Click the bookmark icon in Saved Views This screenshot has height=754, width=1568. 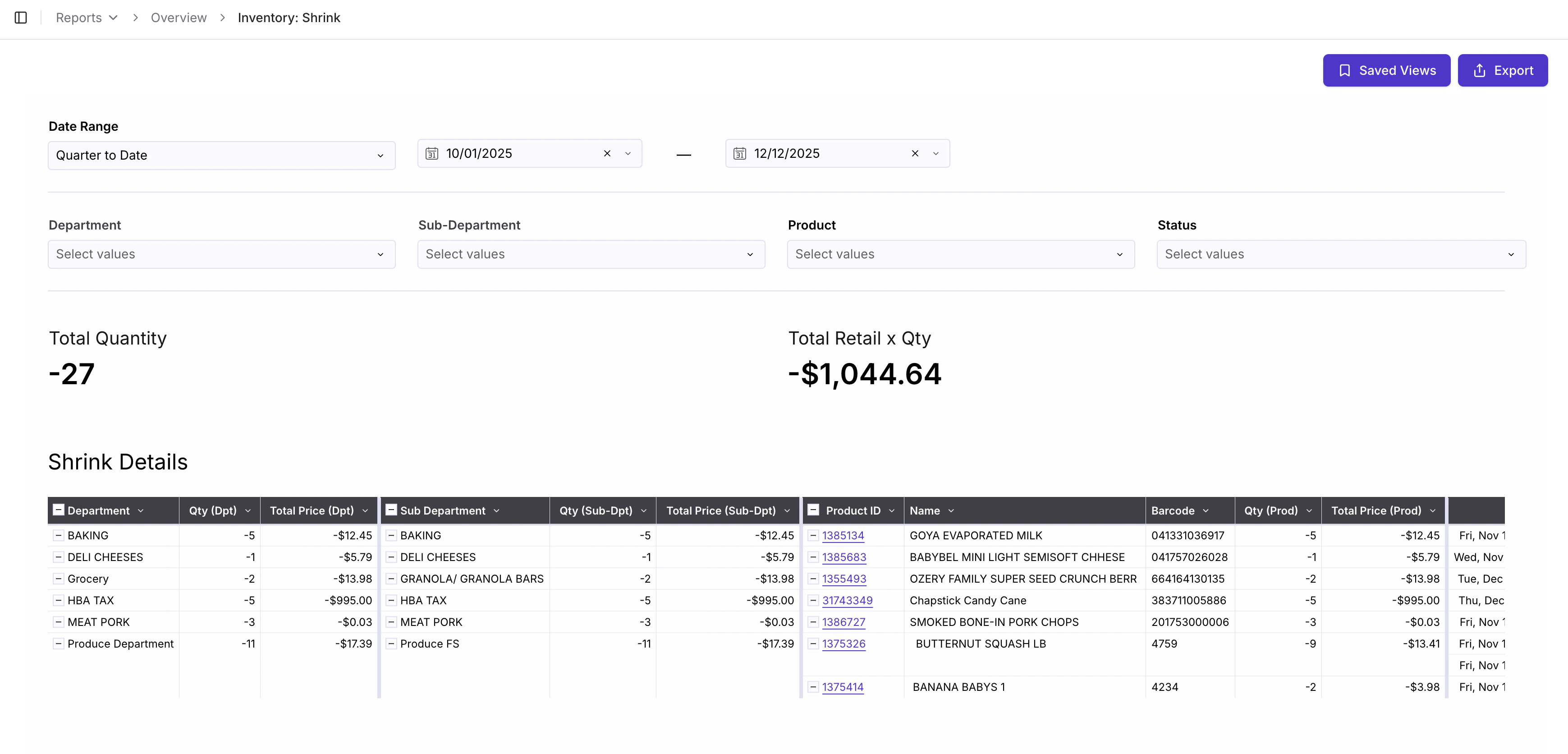tap(1344, 71)
